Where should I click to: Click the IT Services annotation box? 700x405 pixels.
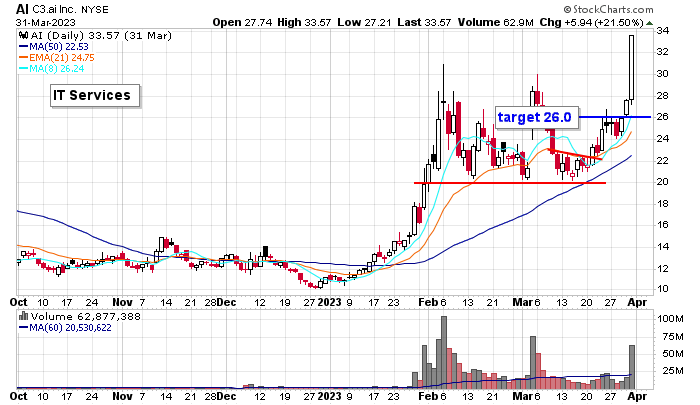click(95, 96)
